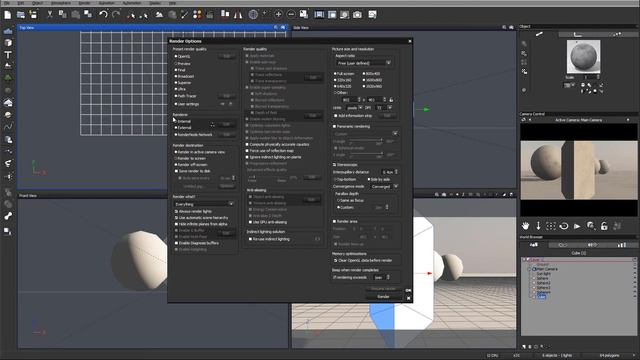Click the lock aspect ratio icon beside size fields
Screen dimensions: 640x360
tap(391, 100)
